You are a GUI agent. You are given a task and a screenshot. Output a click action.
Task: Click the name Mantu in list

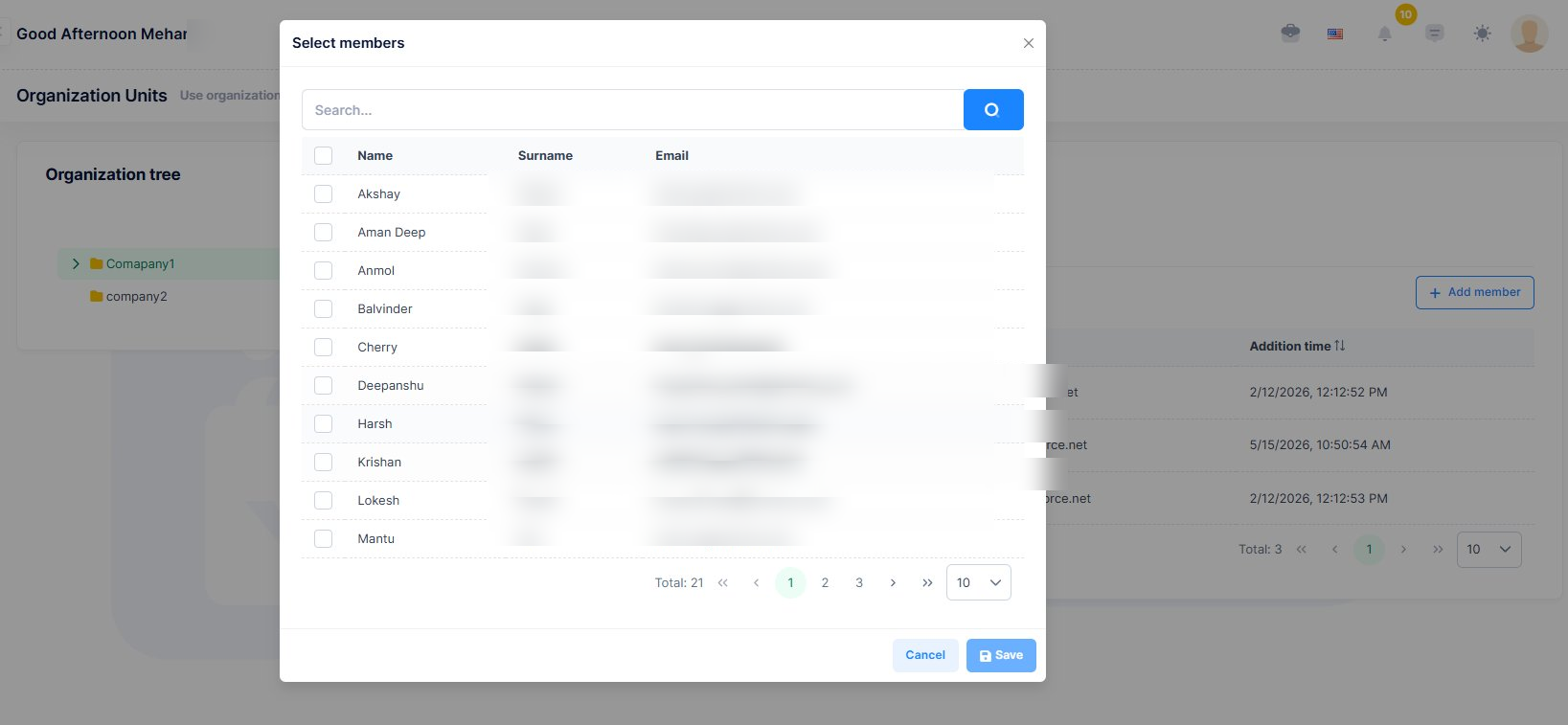[x=376, y=538]
